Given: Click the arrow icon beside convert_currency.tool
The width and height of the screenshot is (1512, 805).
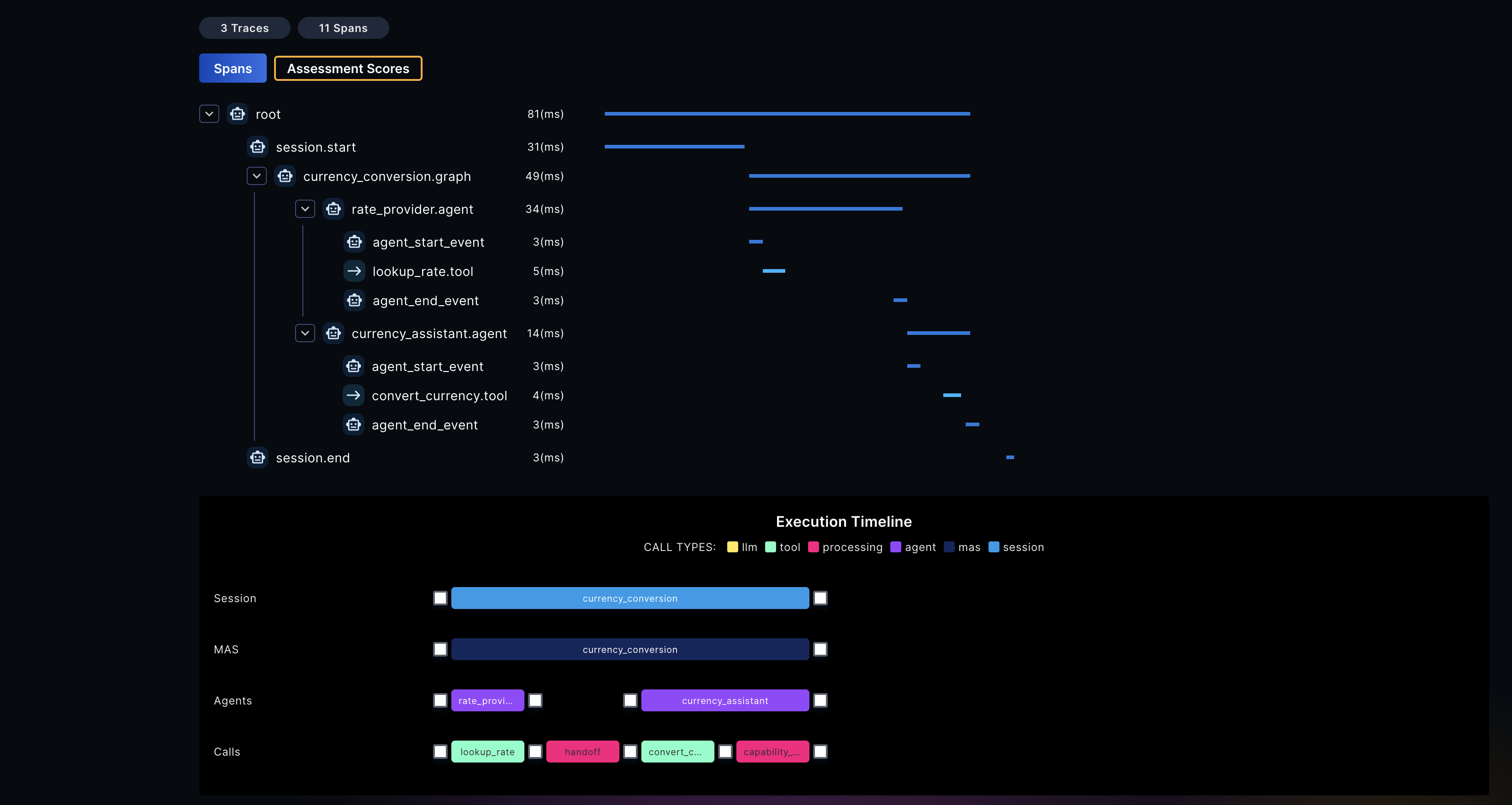Looking at the screenshot, I should pos(354,395).
